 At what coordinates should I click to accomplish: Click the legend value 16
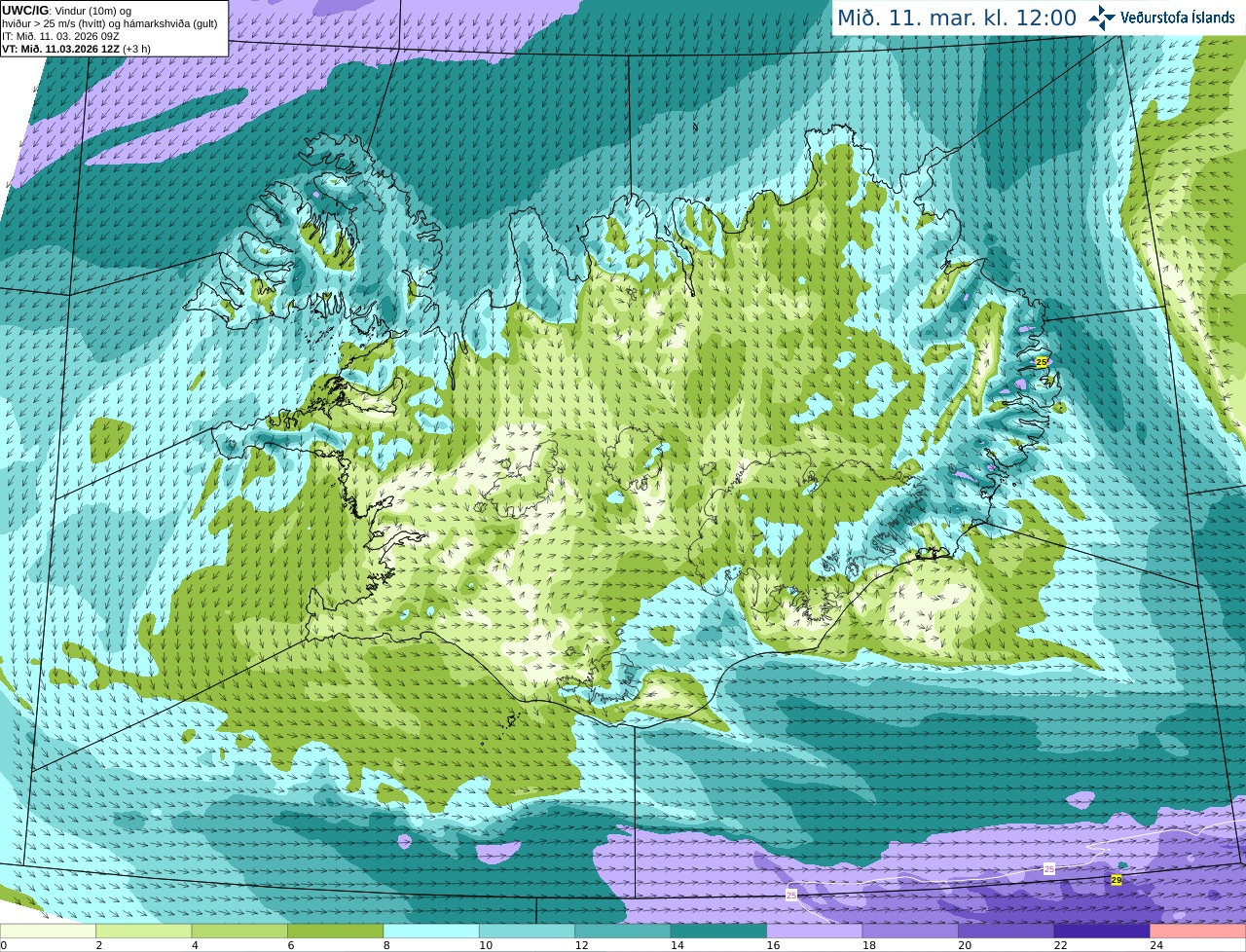(x=773, y=945)
